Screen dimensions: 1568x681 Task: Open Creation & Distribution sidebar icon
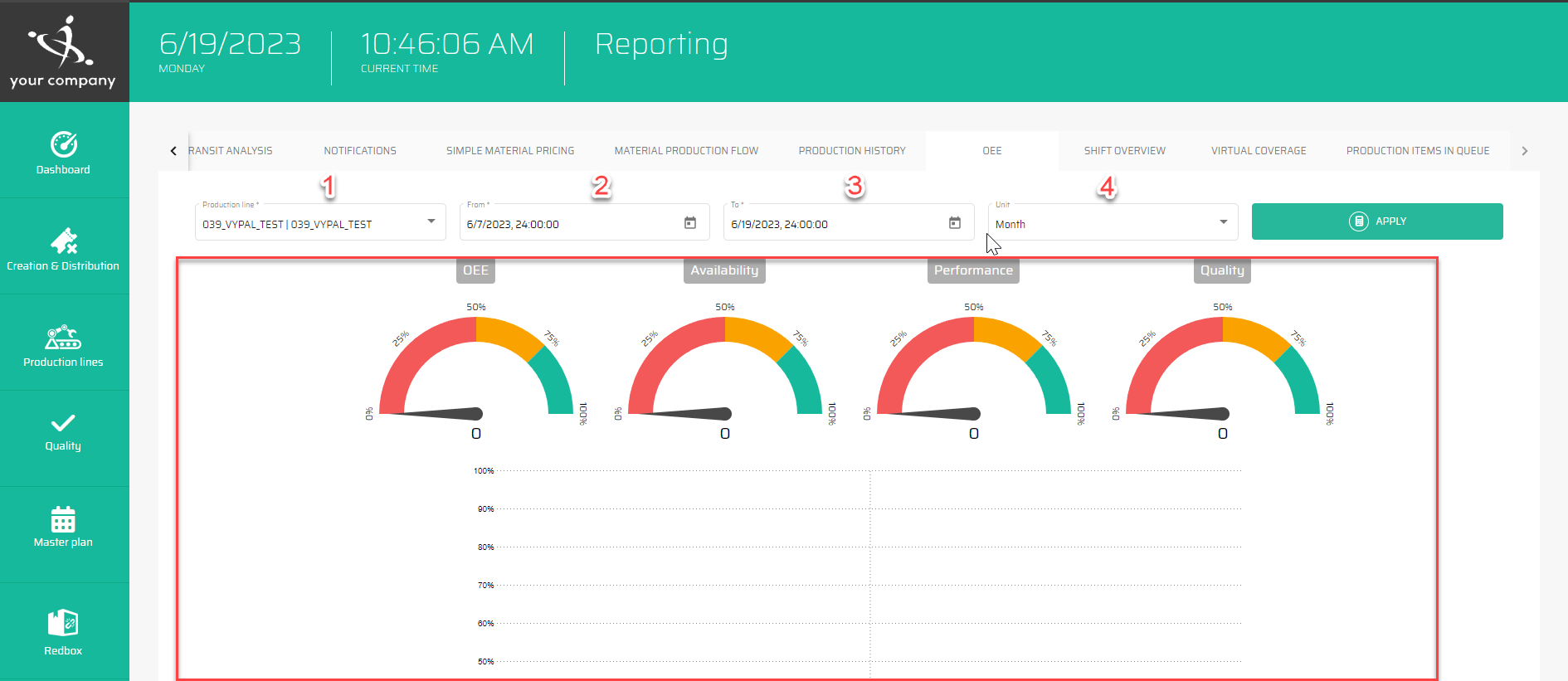click(x=64, y=241)
